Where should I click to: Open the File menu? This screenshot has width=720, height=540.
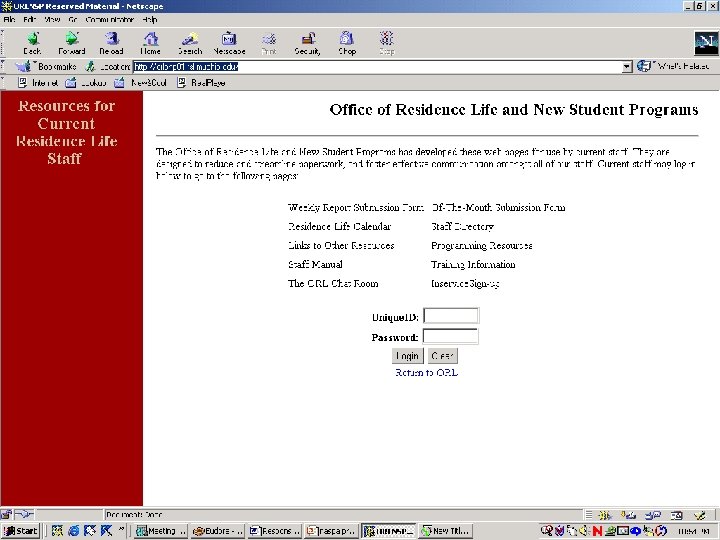point(10,20)
